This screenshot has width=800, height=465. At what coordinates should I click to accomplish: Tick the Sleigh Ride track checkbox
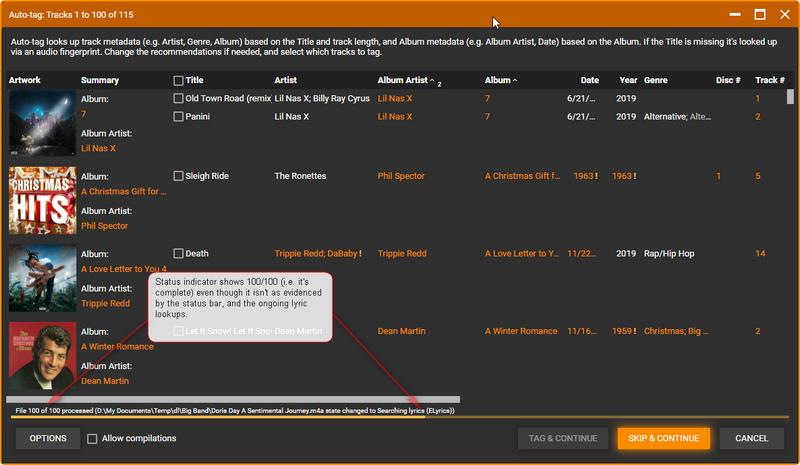(178, 176)
